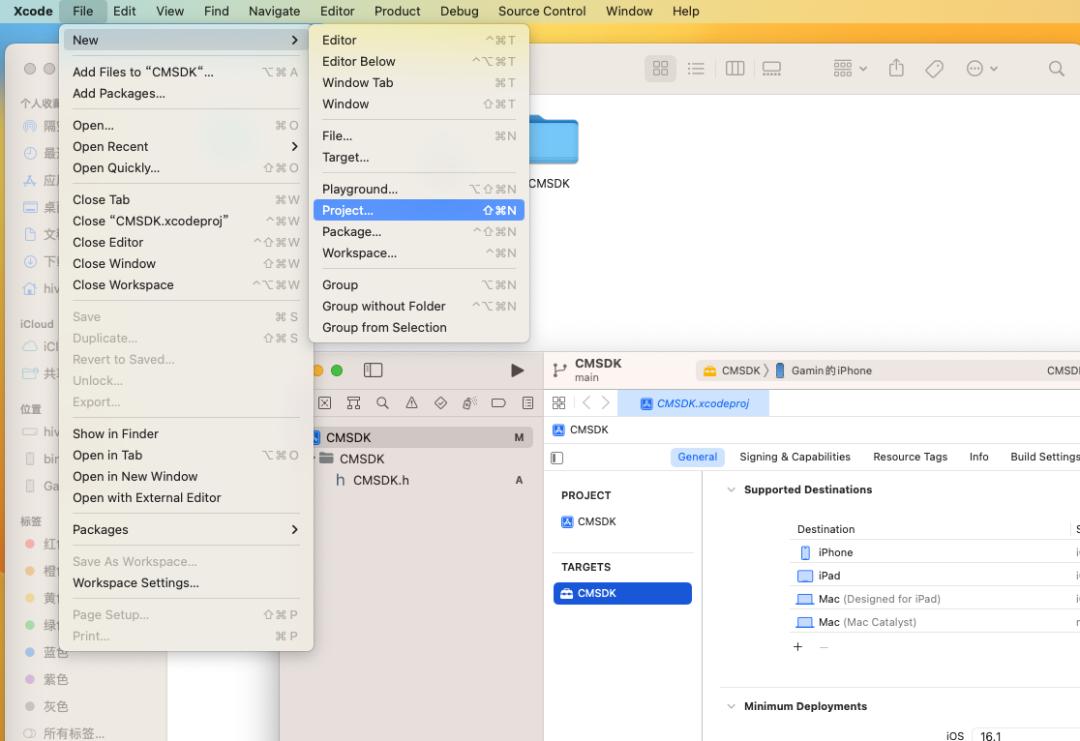The image size is (1080, 741).
Task: Choose Project... from the New submenu
Action: click(x=419, y=210)
